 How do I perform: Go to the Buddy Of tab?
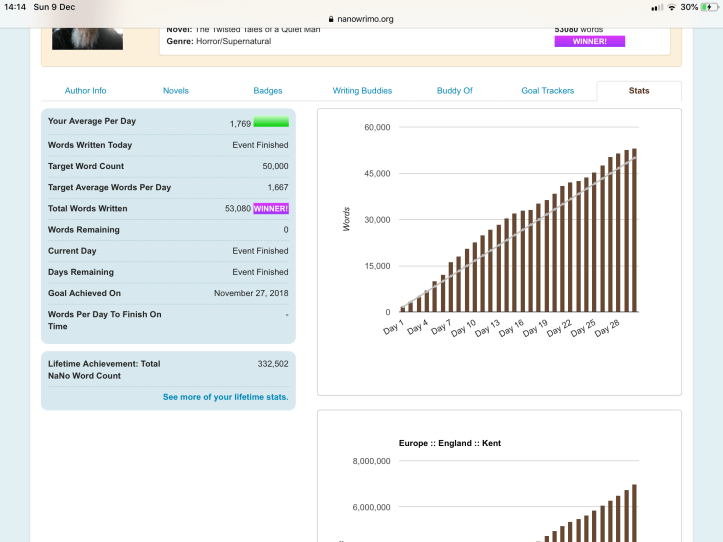tap(454, 91)
